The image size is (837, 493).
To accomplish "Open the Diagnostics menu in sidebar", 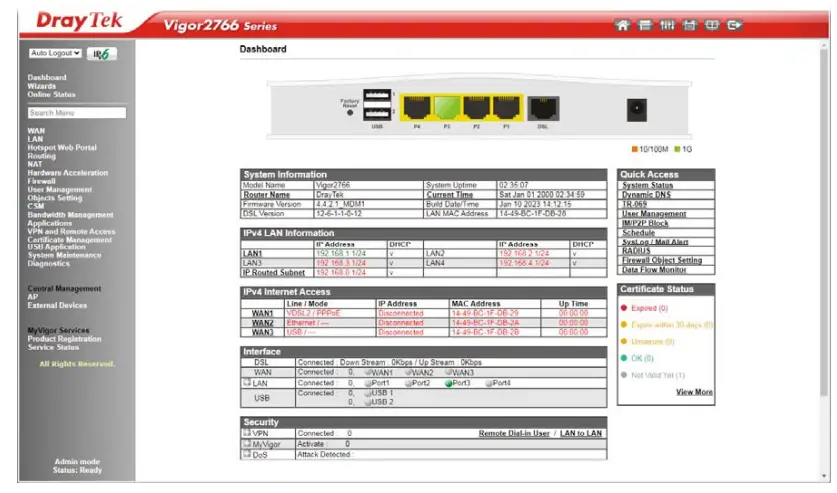I will (x=49, y=264).
